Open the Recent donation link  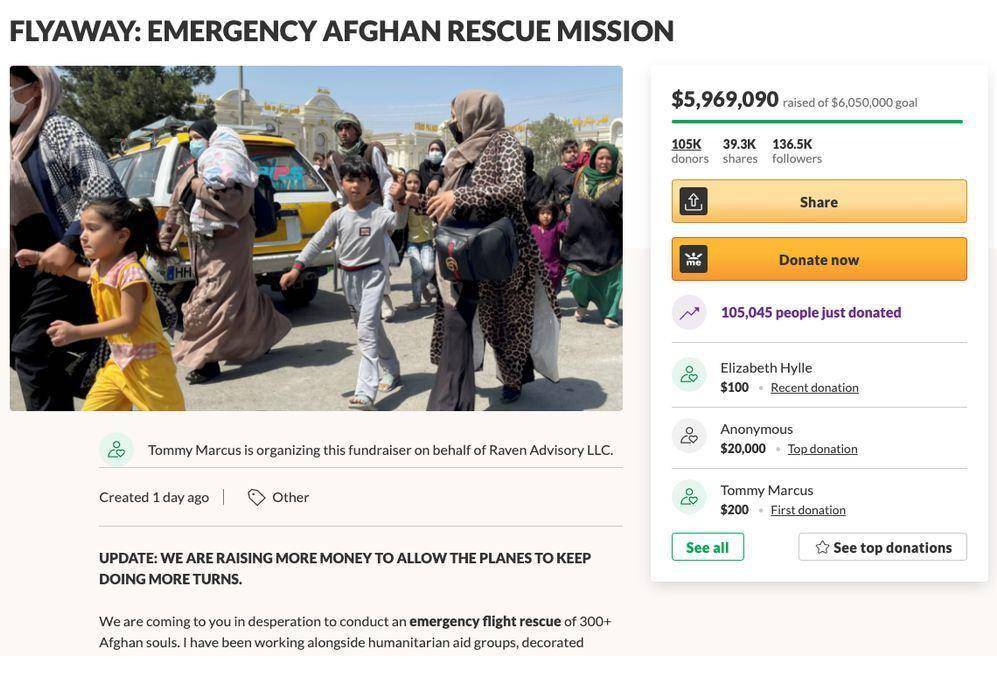815,387
